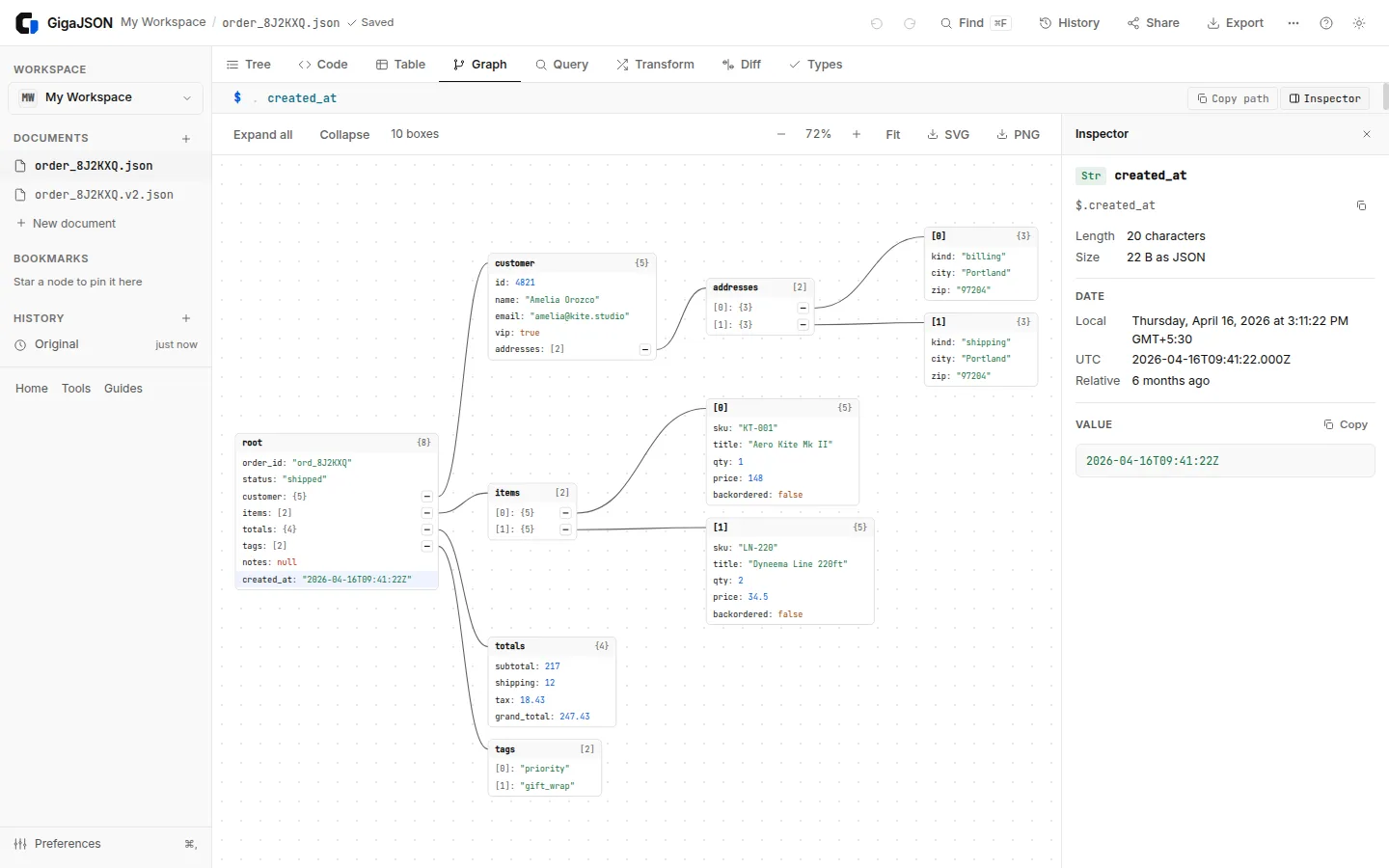Click the redo arrow icon

[x=910, y=23]
